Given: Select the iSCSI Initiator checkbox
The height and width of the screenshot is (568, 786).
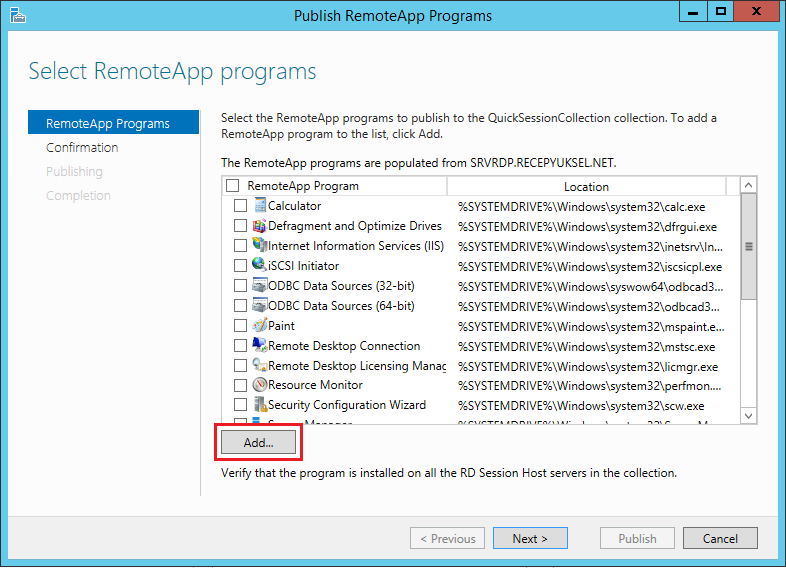Looking at the screenshot, I should coord(241,266).
